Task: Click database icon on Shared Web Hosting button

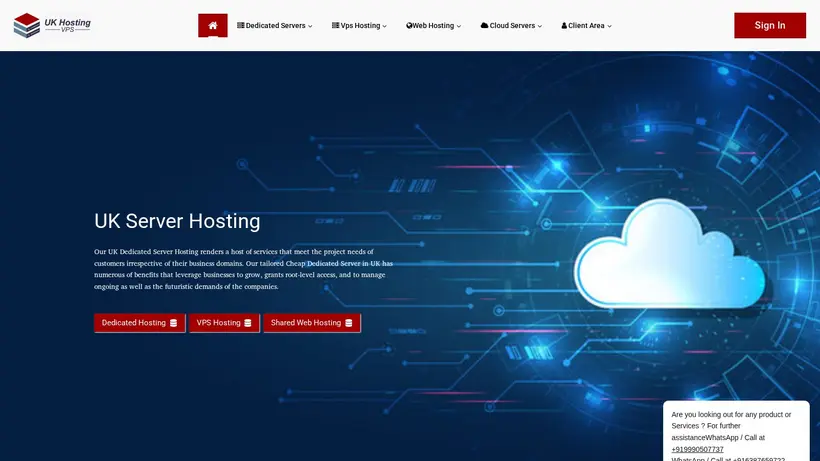Action: pos(349,323)
